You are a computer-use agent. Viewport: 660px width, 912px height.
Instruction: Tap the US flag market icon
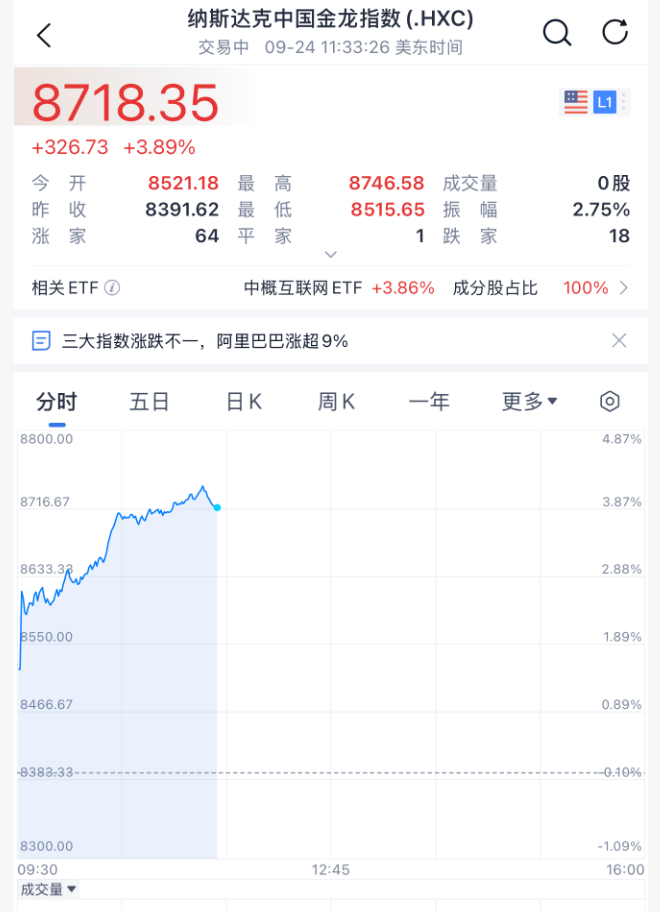pos(576,102)
